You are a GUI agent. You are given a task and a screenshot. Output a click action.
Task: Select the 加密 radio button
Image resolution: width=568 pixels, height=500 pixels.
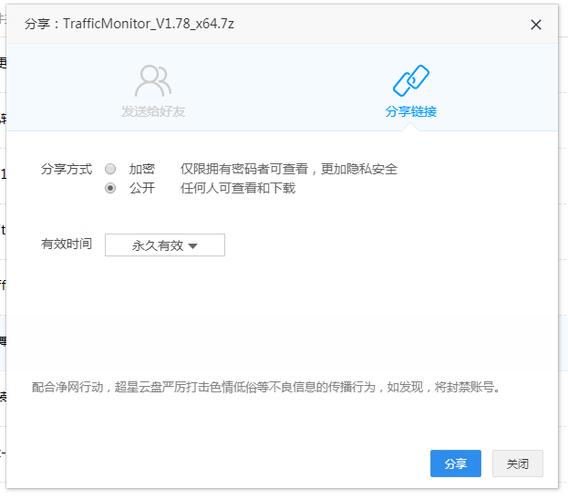pos(110,169)
